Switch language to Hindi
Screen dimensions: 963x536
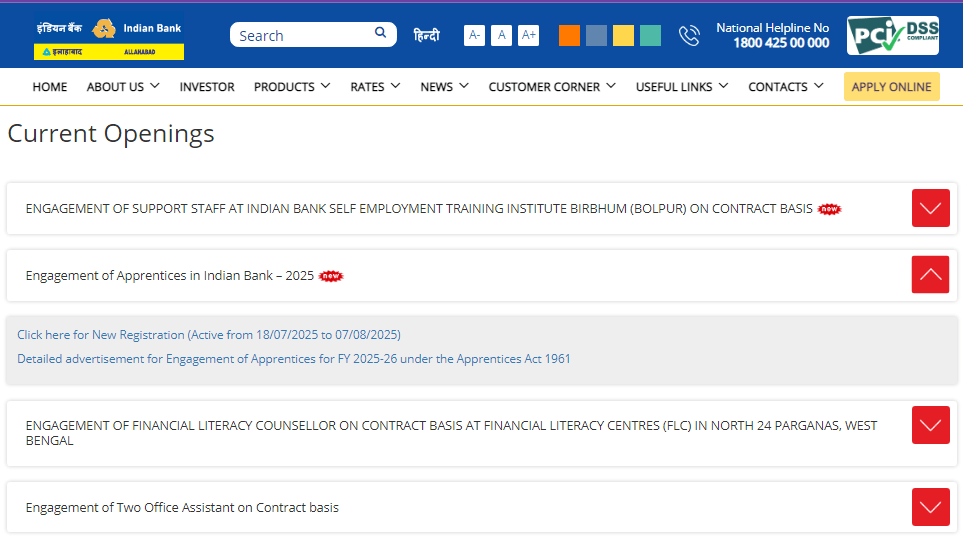coord(426,36)
